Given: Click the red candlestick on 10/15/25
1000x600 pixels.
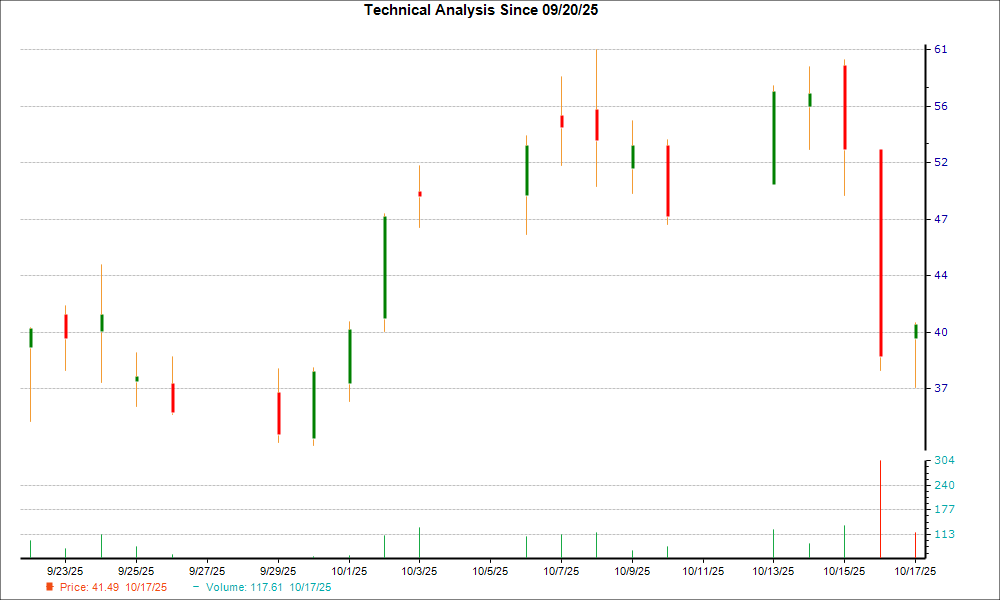Looking at the screenshot, I should [845, 107].
